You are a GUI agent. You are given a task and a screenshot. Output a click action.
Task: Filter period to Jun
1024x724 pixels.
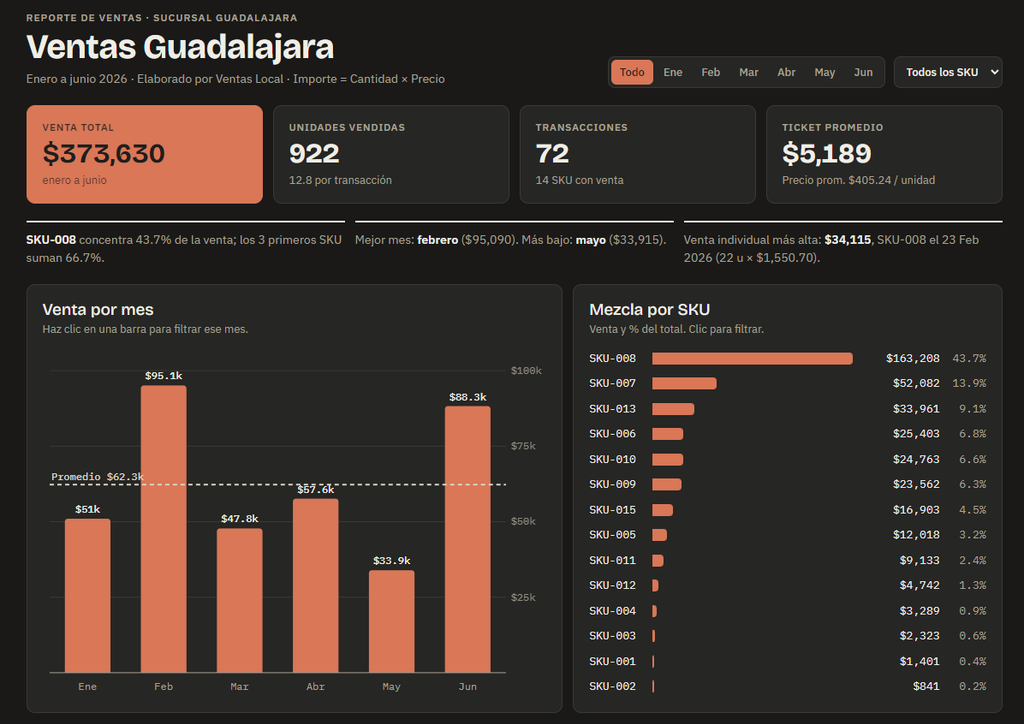[x=863, y=72]
